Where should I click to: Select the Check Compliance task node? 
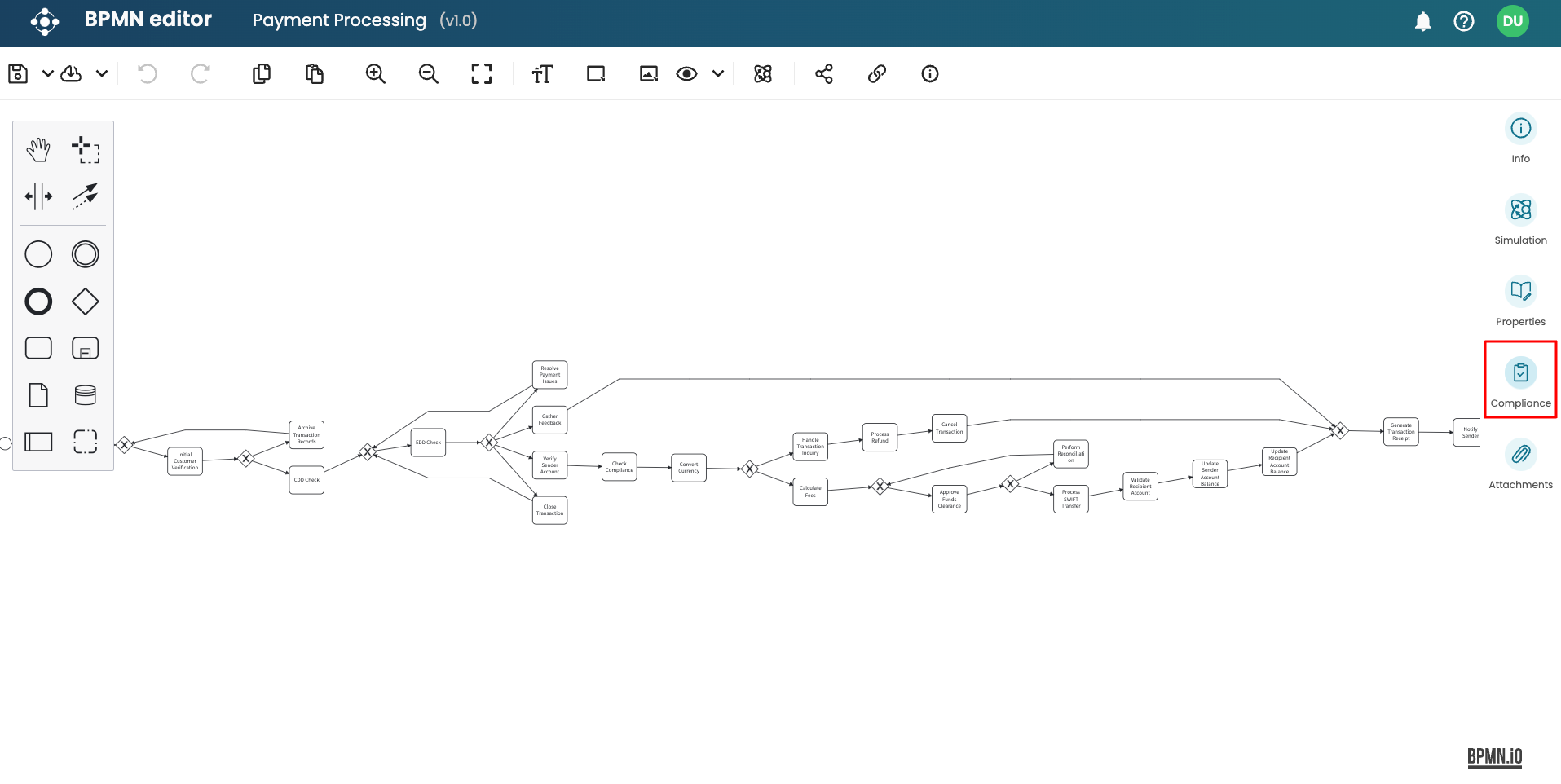coord(619,467)
